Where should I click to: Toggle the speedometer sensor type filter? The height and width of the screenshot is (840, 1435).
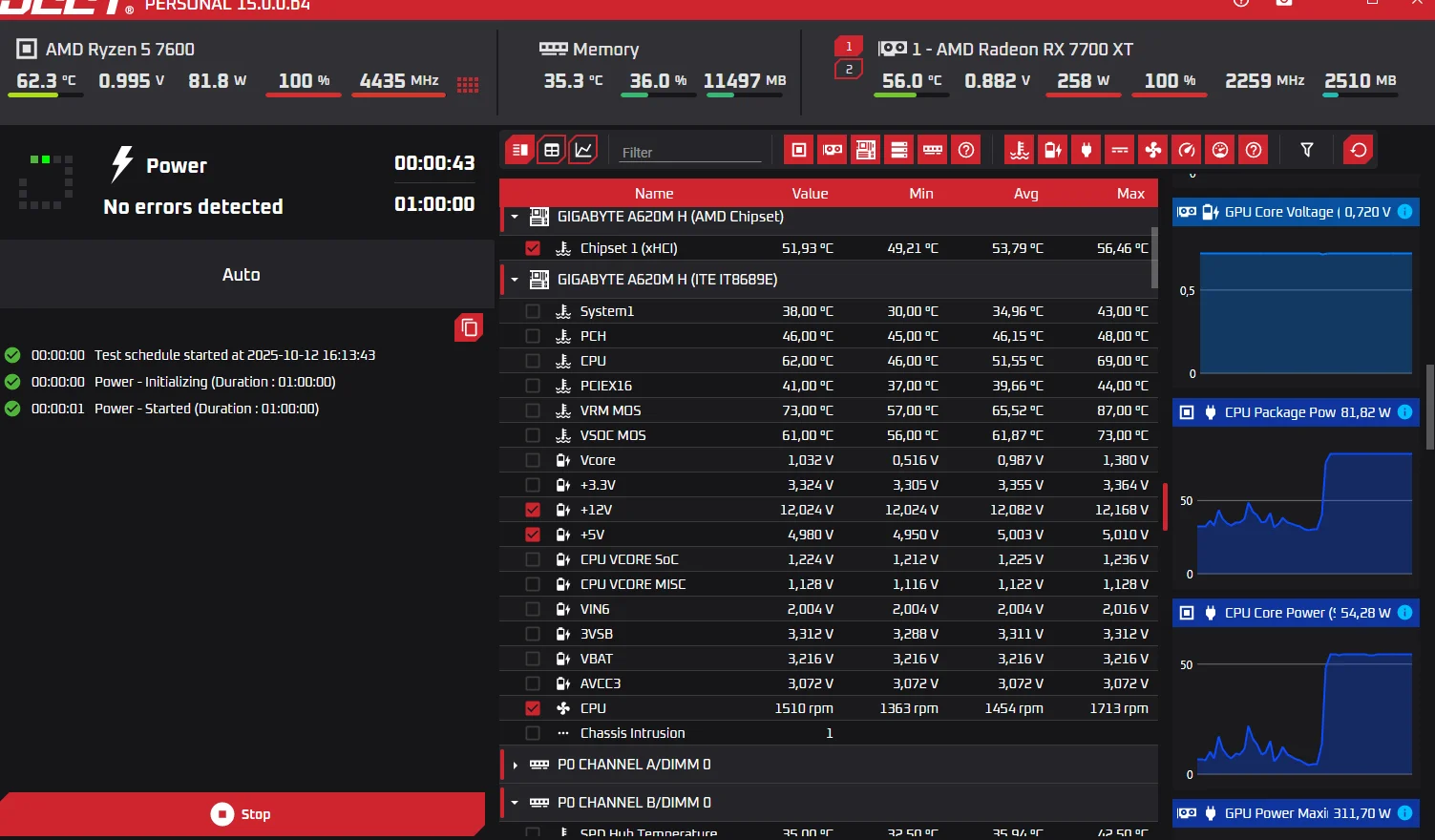(x=1187, y=150)
